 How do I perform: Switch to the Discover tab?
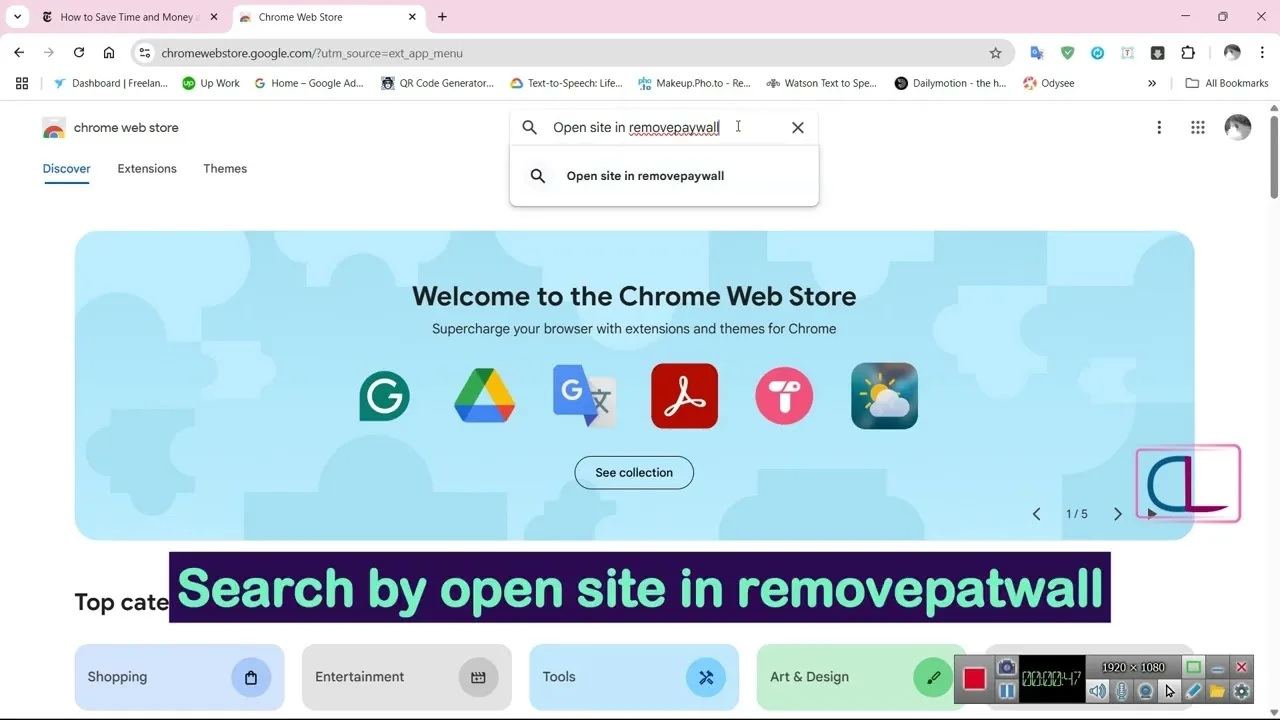pos(67,169)
